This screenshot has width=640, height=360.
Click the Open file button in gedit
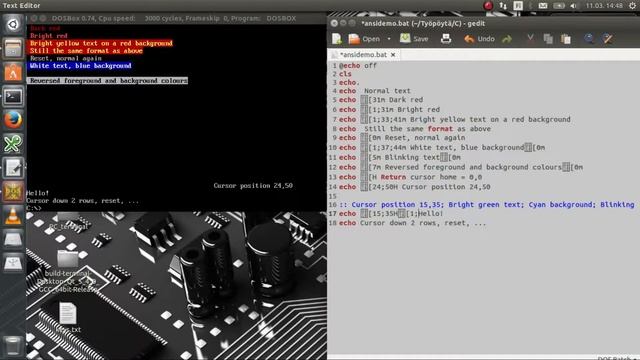click(x=364, y=39)
